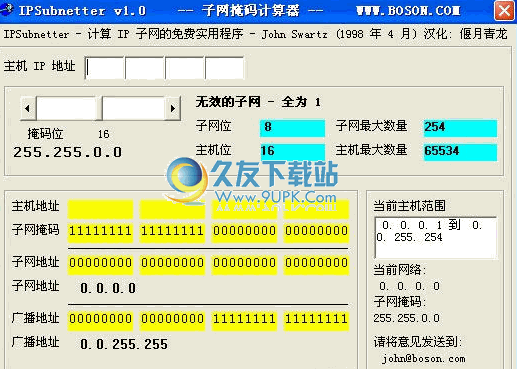Screen dimensions: 517x369
Task: Close the IPSubnetter window
Action: tap(504, 11)
